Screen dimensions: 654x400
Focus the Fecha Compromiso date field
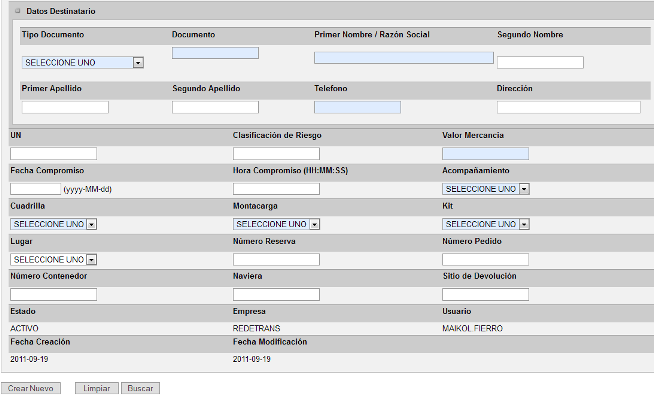[x=35, y=188]
